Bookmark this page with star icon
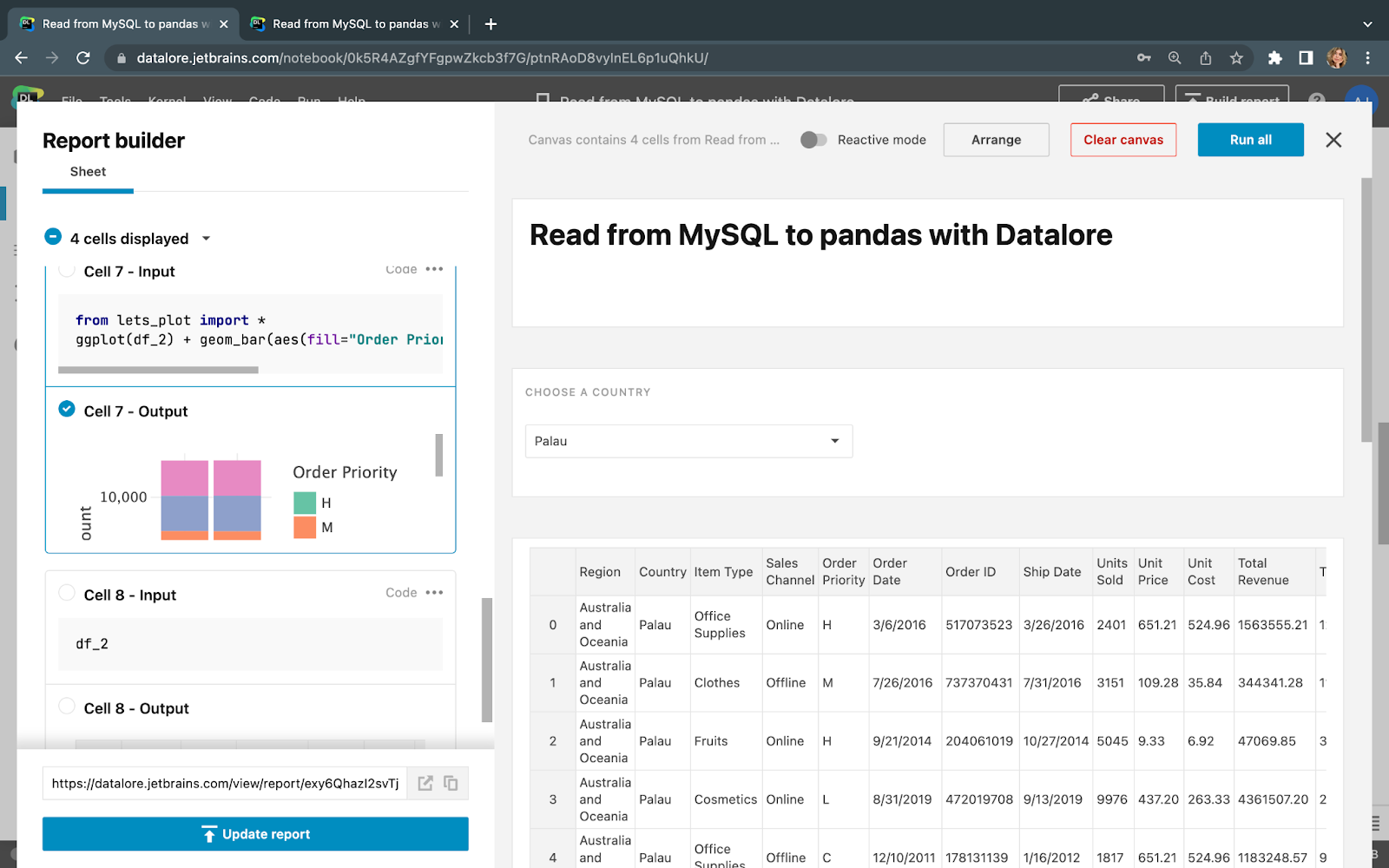 point(1236,58)
